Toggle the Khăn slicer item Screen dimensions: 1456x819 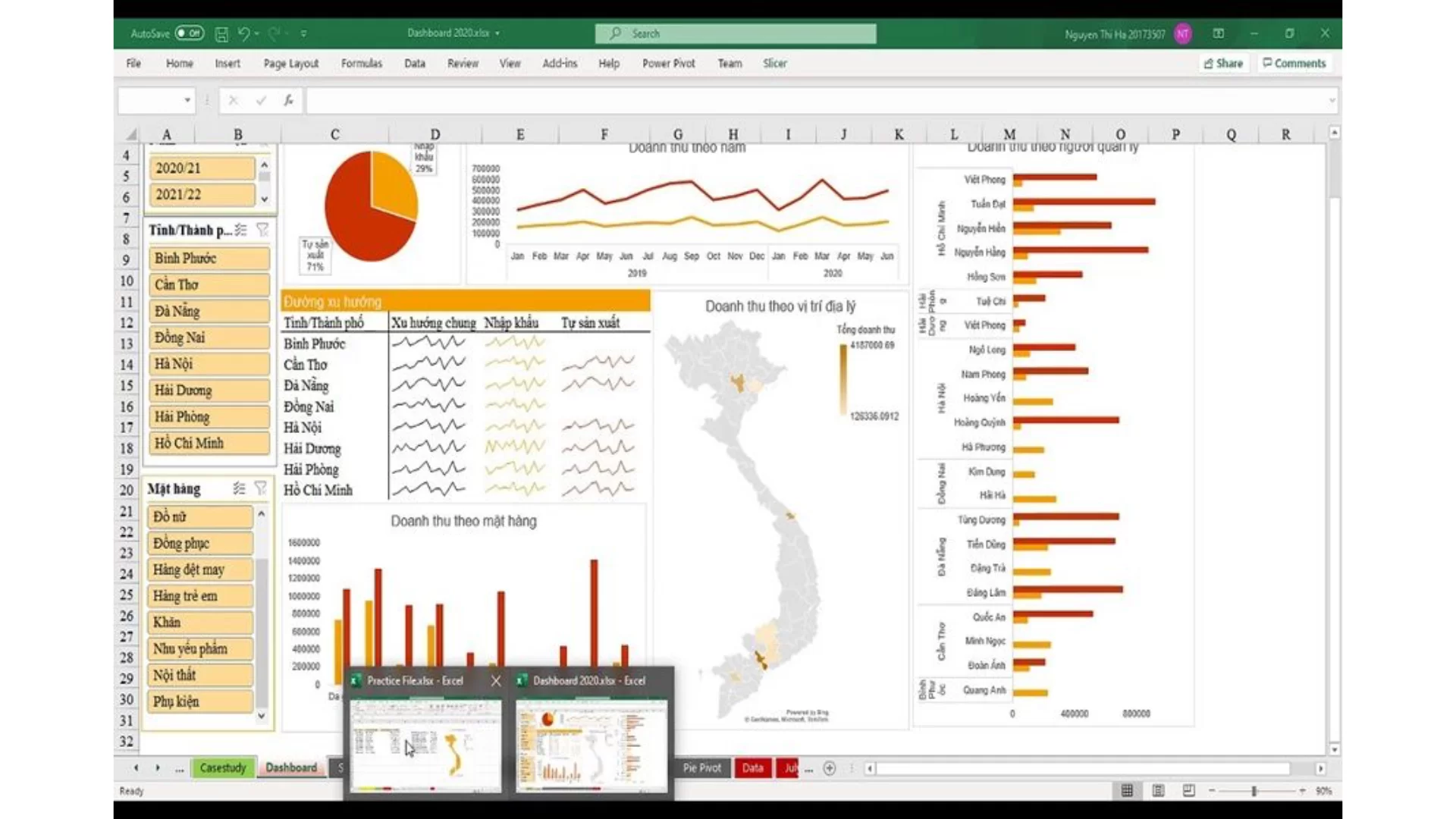click(x=201, y=623)
